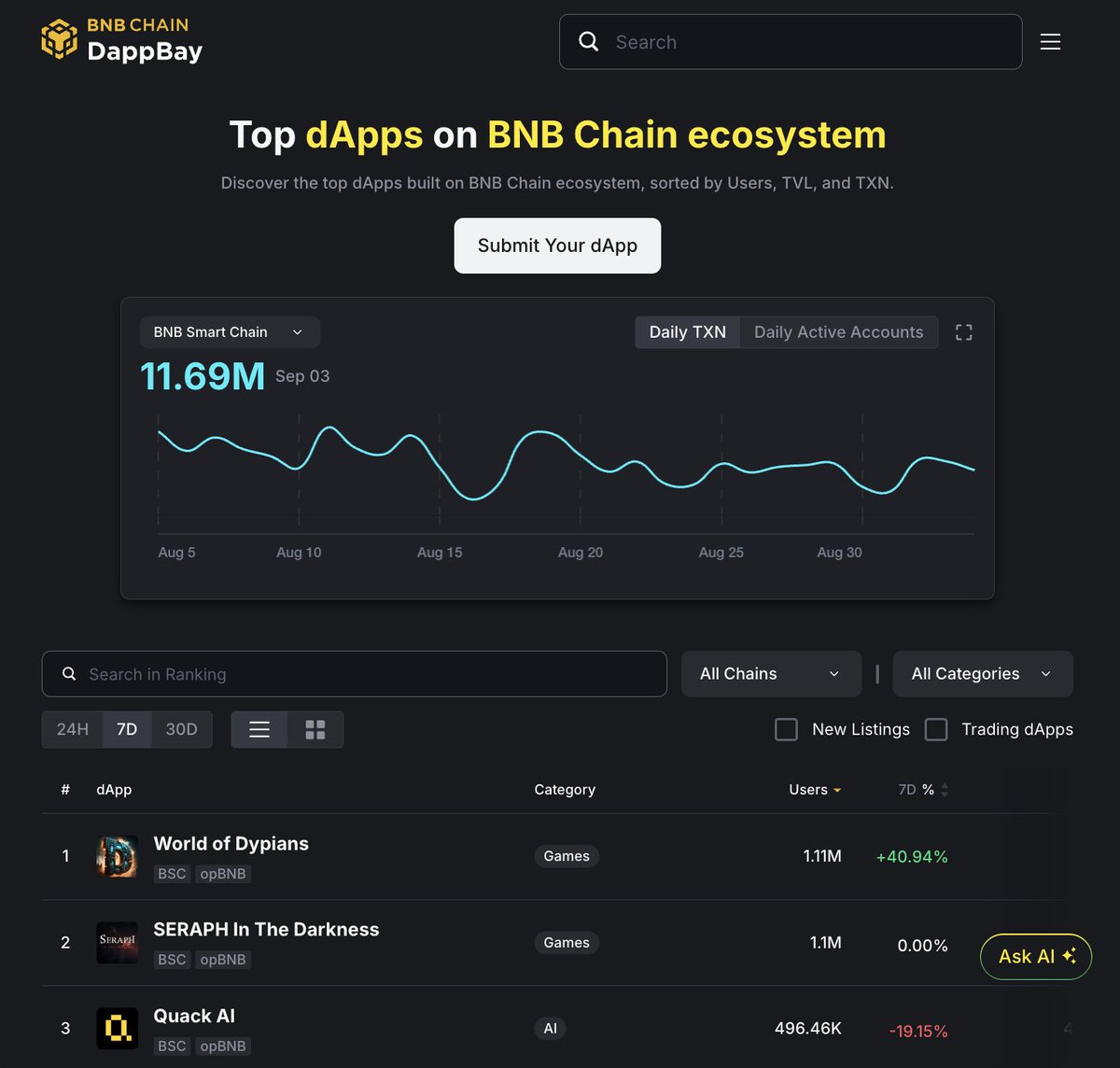Open the SERAPH In The Darkness app icon
1120x1068 pixels.
(117, 943)
